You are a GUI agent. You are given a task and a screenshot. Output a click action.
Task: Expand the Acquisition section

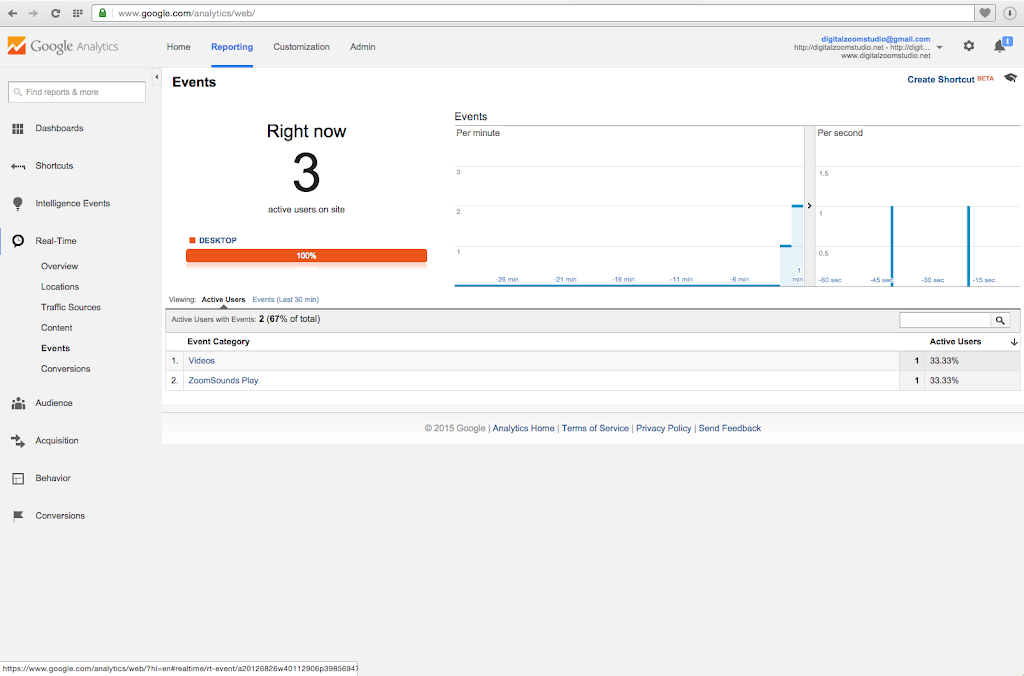tap(57, 441)
